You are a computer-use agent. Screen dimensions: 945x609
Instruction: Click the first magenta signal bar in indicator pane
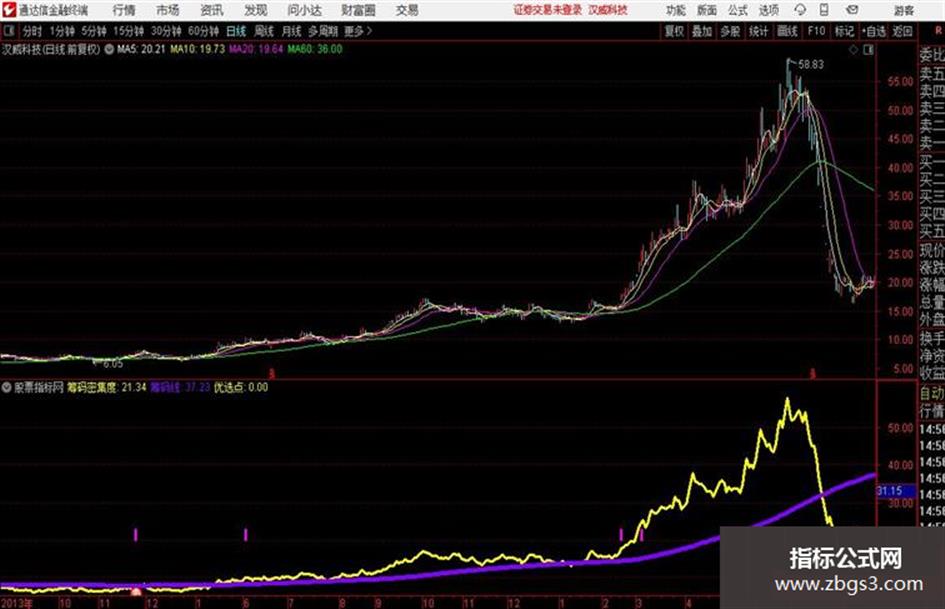tap(136, 534)
